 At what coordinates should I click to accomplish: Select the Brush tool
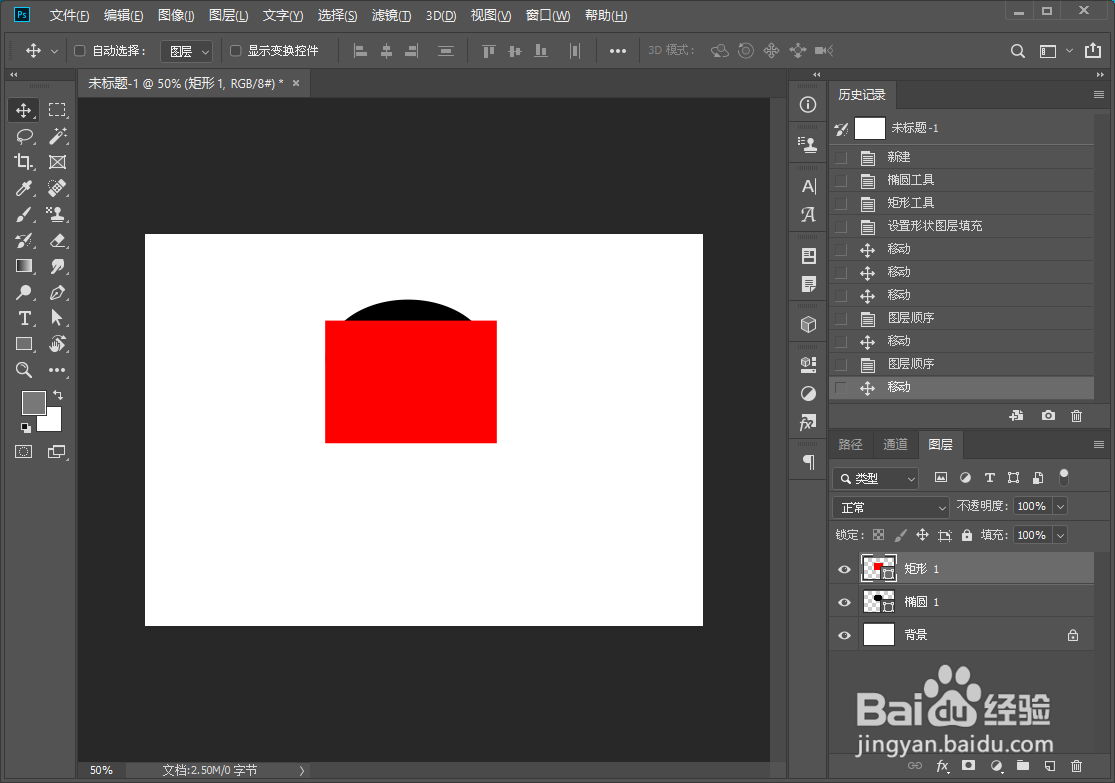pyautogui.click(x=23, y=214)
